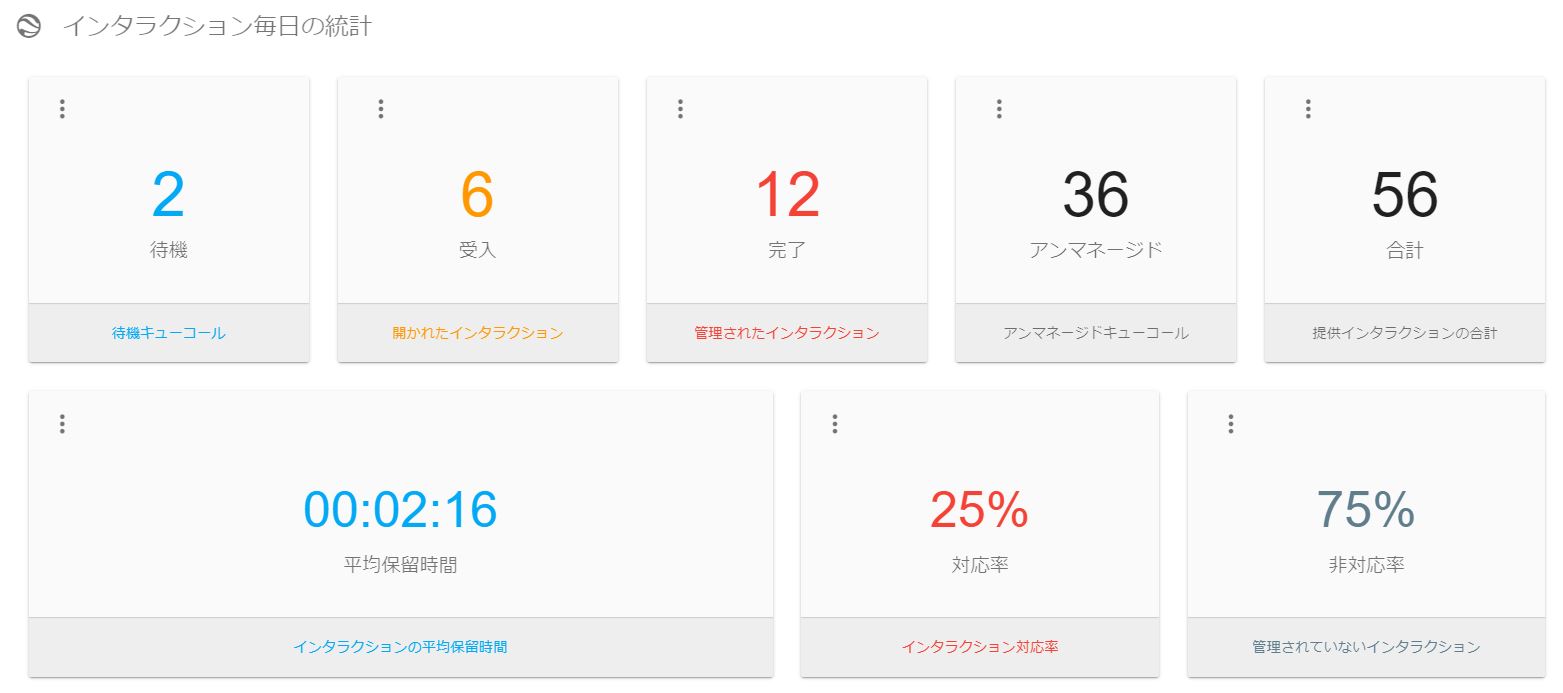The width and height of the screenshot is (1563, 693).
Task: Click the 管理されていないインタラクション footer
Action: 1366,647
